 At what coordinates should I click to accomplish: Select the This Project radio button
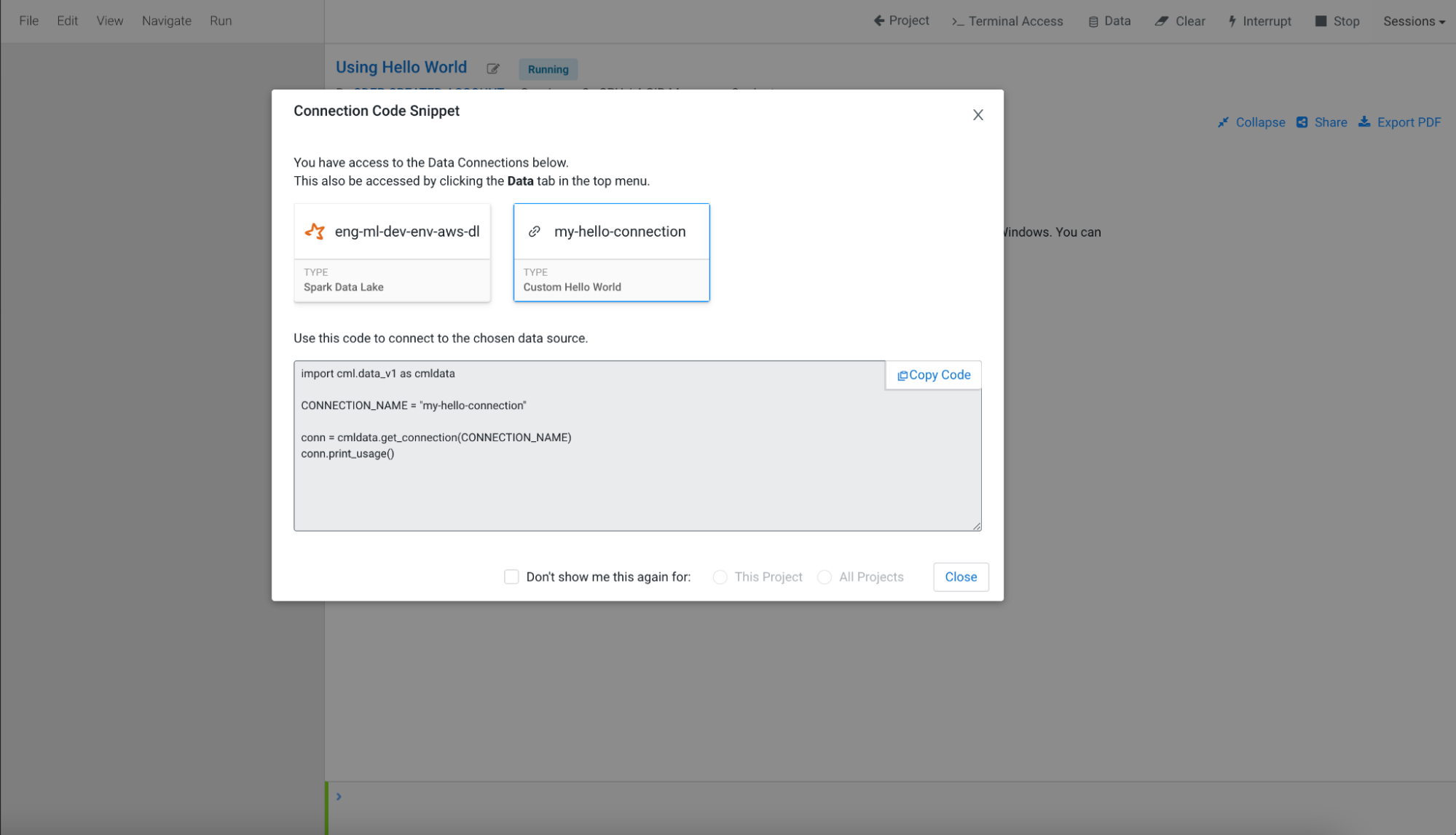click(x=720, y=577)
